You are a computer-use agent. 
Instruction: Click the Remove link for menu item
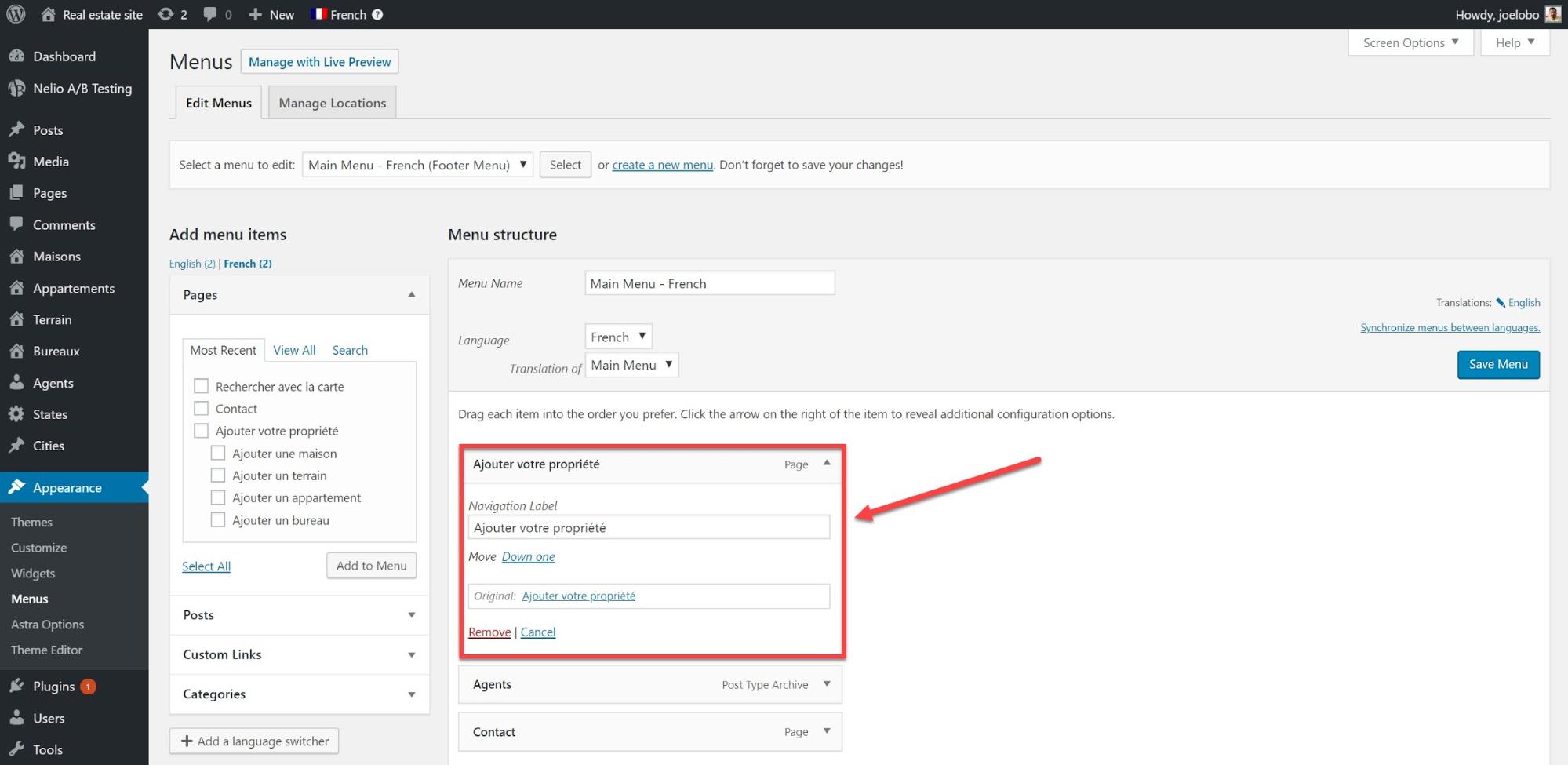489,632
